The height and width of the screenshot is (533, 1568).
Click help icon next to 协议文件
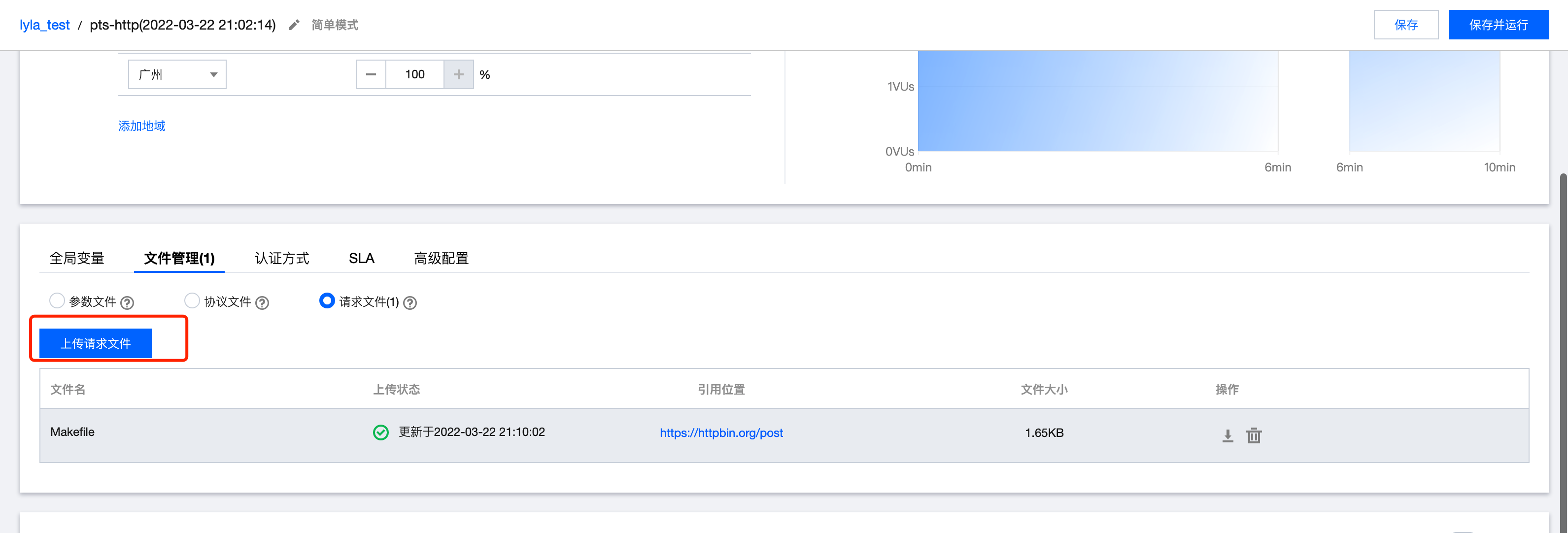(x=262, y=302)
